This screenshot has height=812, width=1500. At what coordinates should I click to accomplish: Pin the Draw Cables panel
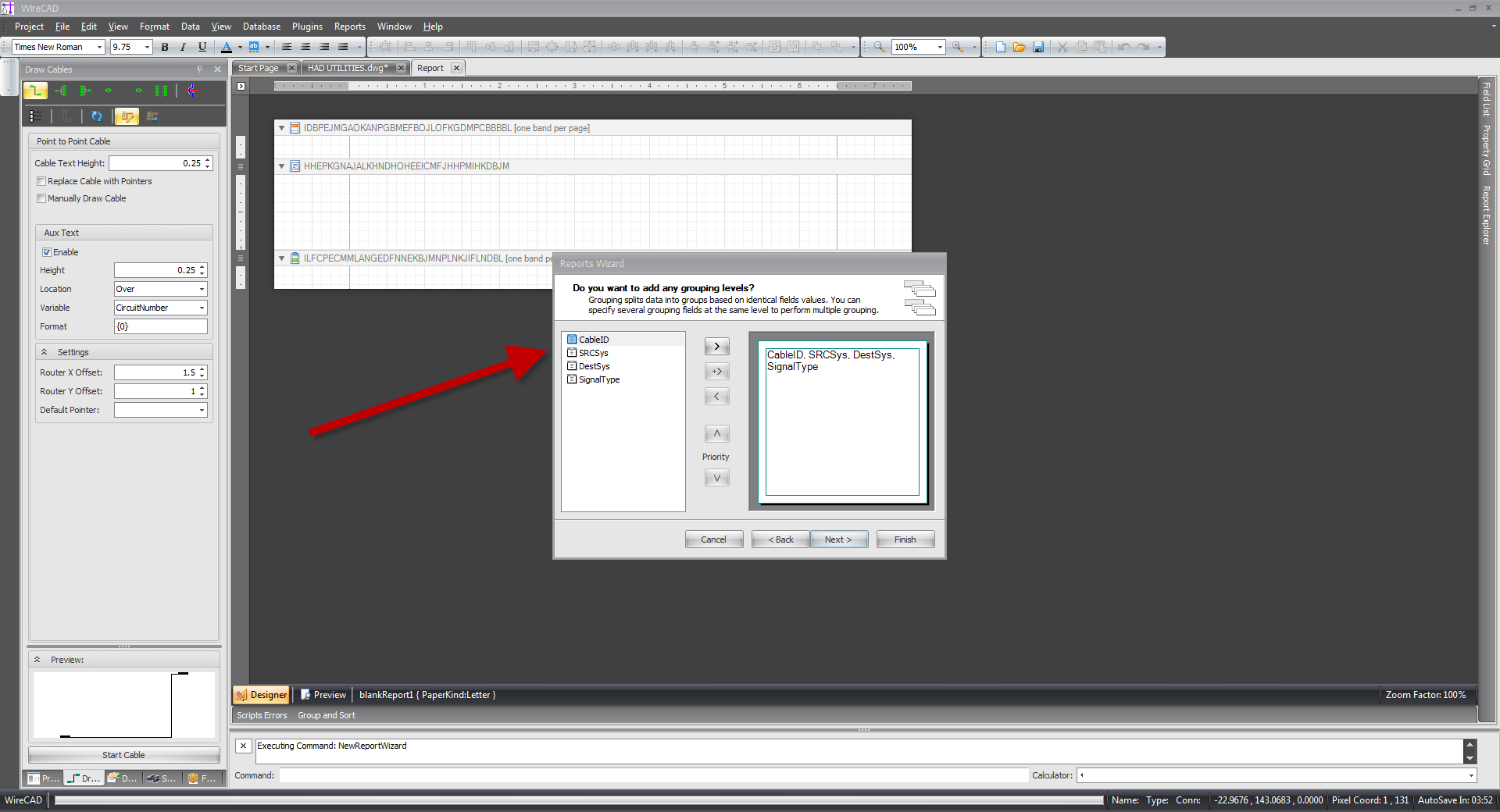[200, 69]
